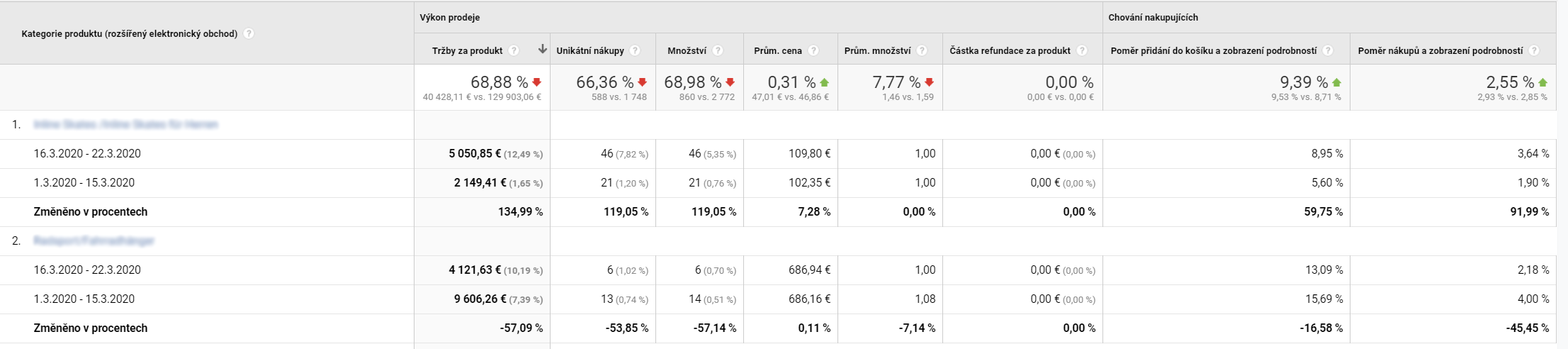Click help icon beside Prům. množství

(x=922, y=50)
